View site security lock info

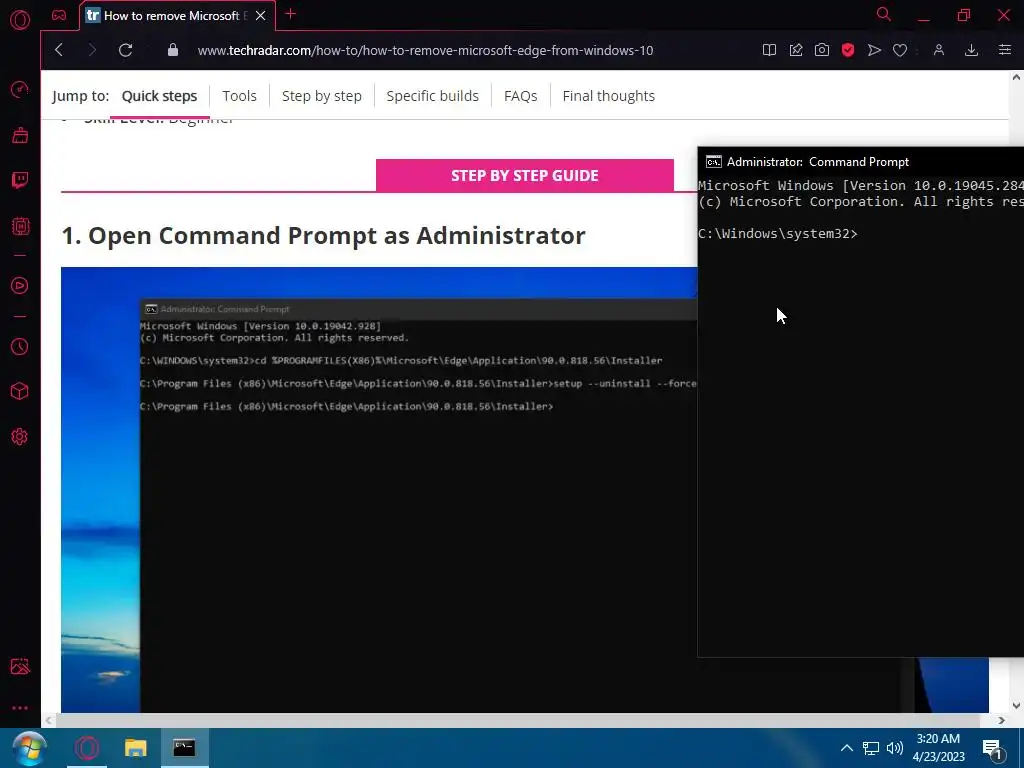click(172, 50)
